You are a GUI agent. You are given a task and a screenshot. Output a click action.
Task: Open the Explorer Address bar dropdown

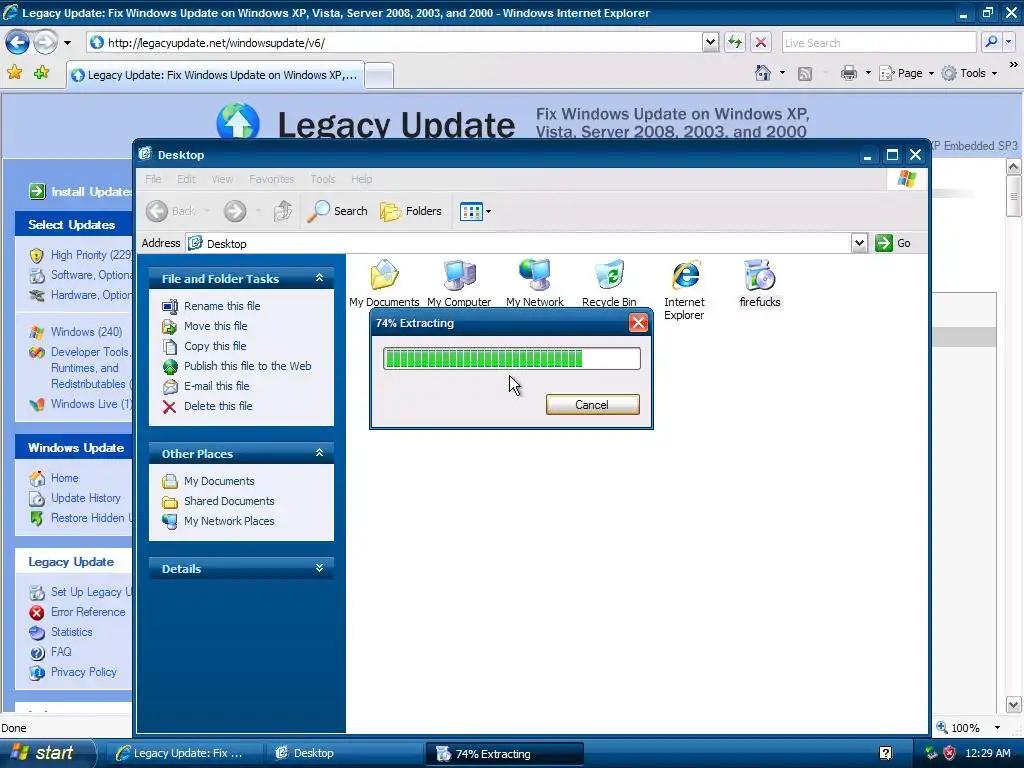point(859,243)
